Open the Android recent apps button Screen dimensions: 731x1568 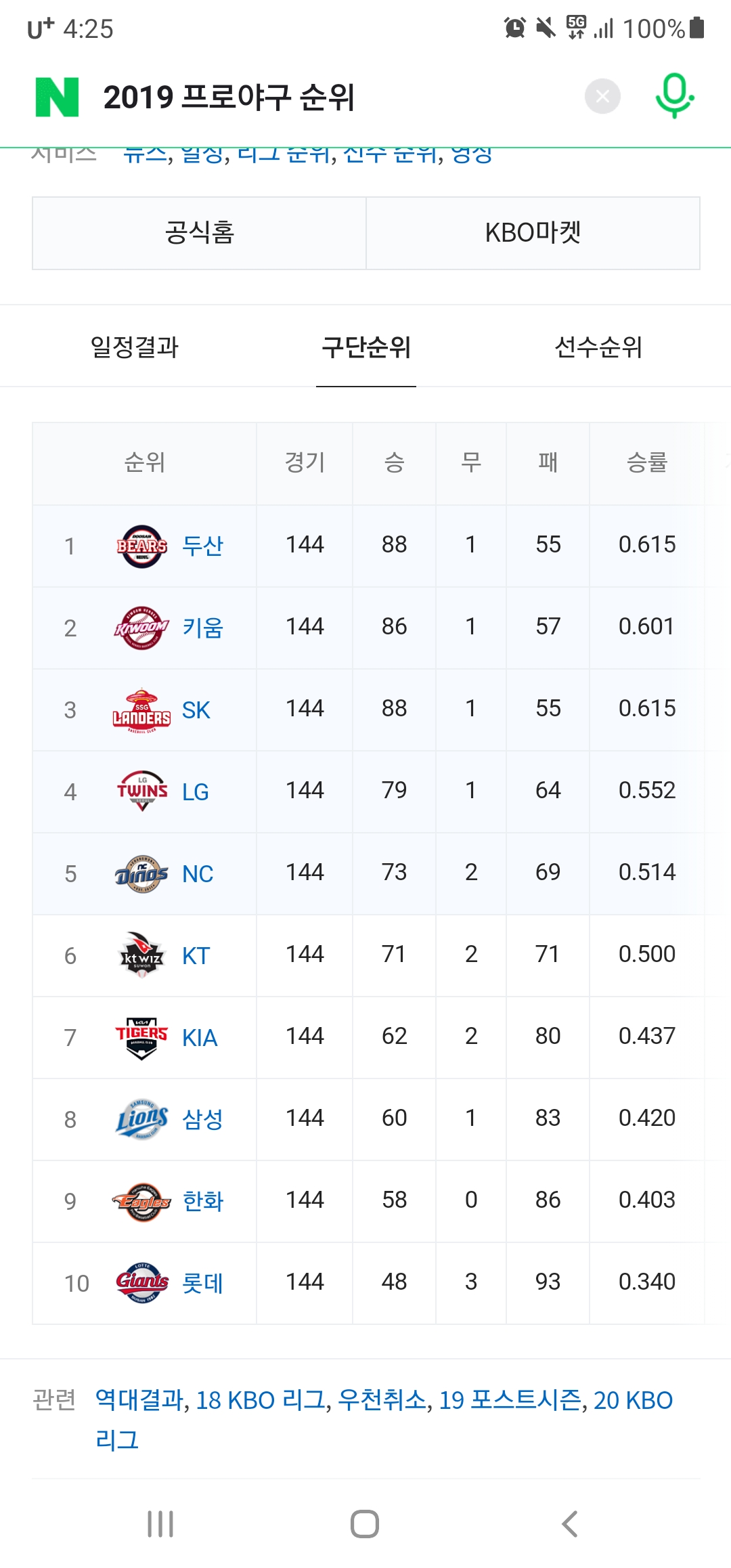pyautogui.click(x=160, y=1524)
